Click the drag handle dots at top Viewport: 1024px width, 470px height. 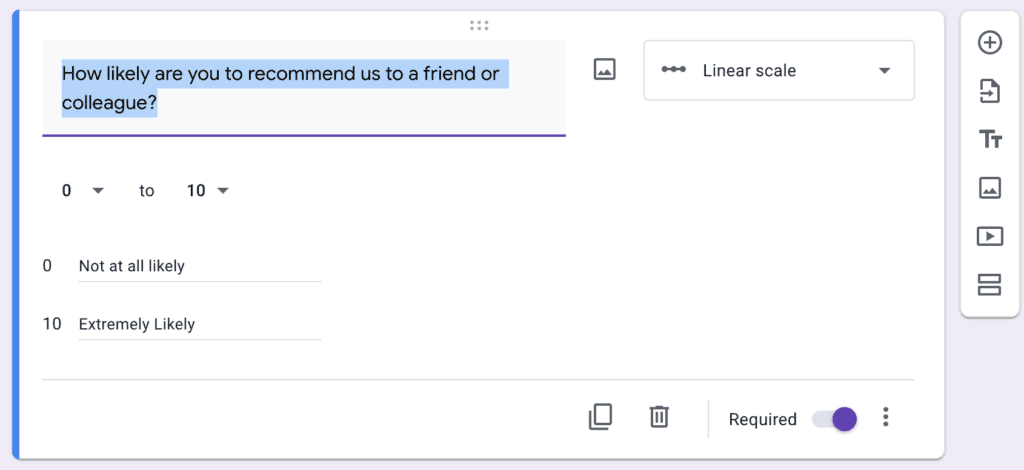(x=479, y=25)
